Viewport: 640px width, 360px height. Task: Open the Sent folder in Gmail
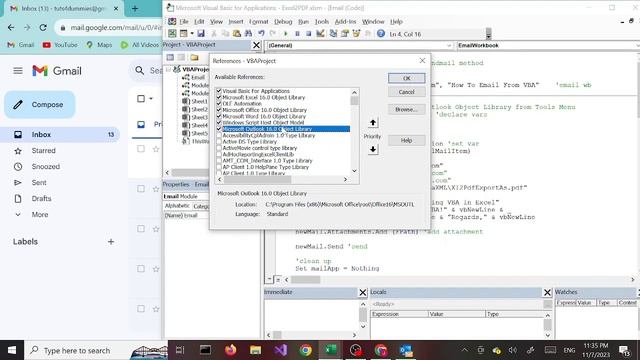[39, 182]
